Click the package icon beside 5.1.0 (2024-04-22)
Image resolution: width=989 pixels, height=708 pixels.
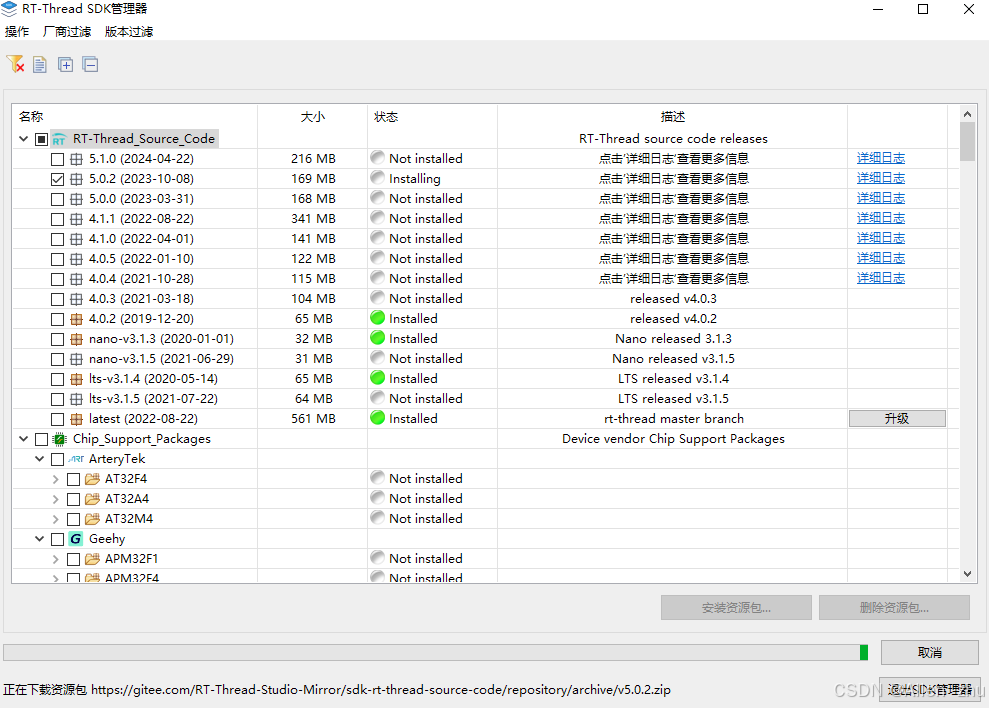point(76,159)
